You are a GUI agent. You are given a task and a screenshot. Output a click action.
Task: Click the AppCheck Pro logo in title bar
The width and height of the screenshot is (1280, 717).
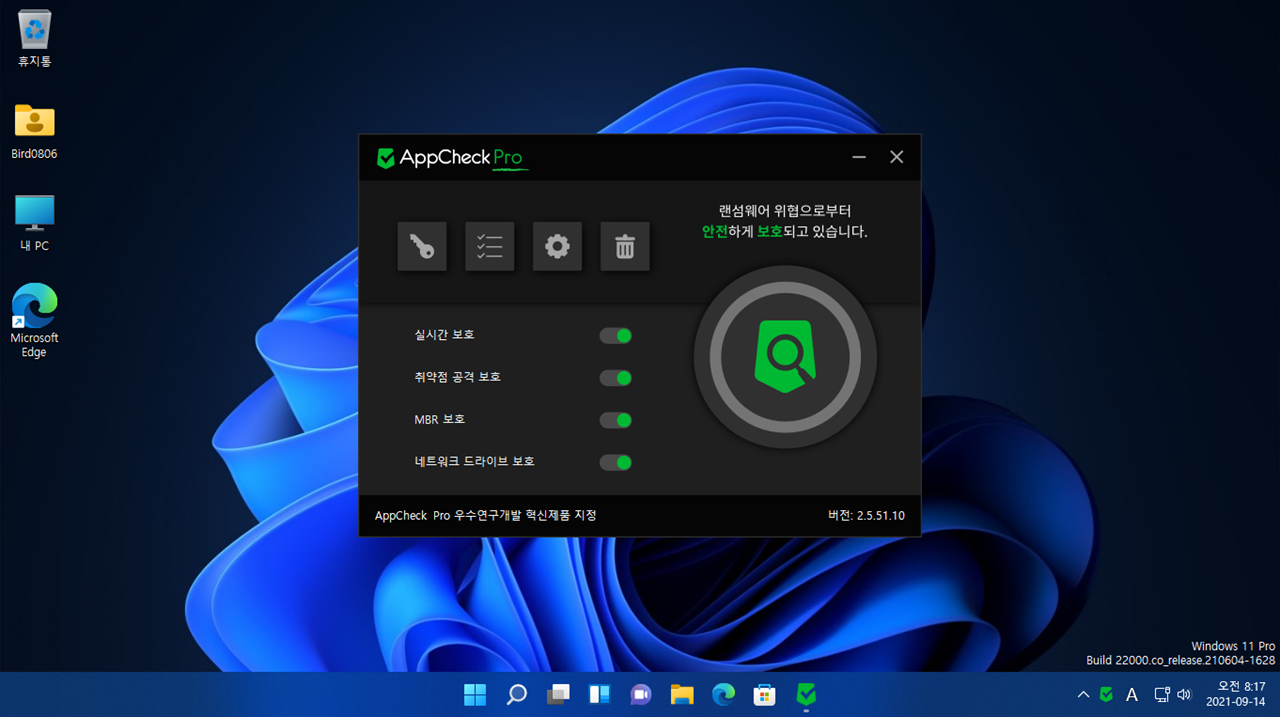pos(451,158)
